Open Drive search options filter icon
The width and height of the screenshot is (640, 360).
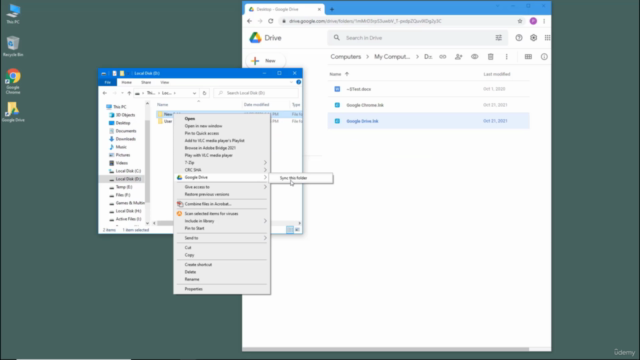click(x=498, y=38)
